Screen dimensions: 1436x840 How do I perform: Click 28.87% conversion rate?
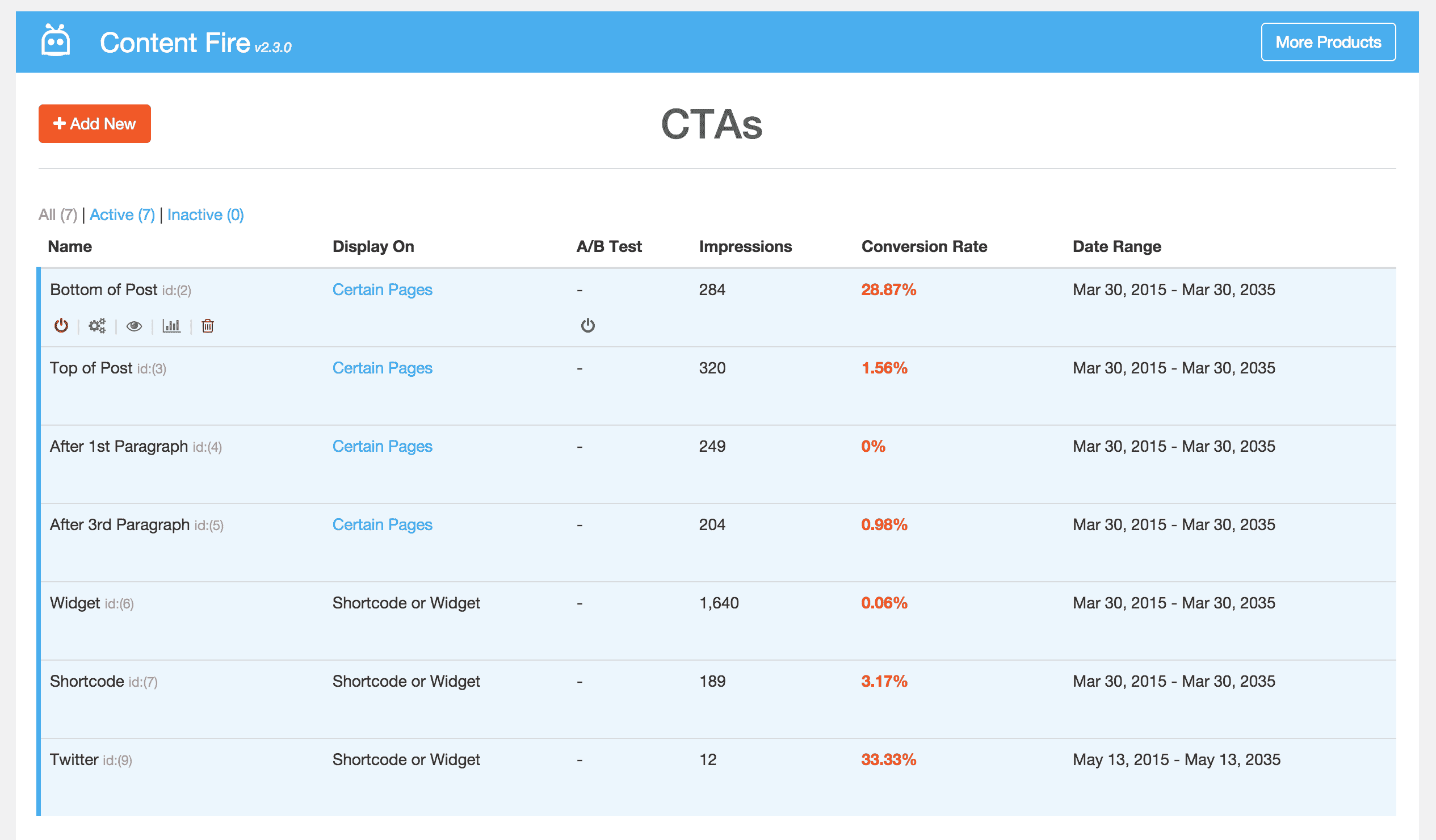pos(888,289)
